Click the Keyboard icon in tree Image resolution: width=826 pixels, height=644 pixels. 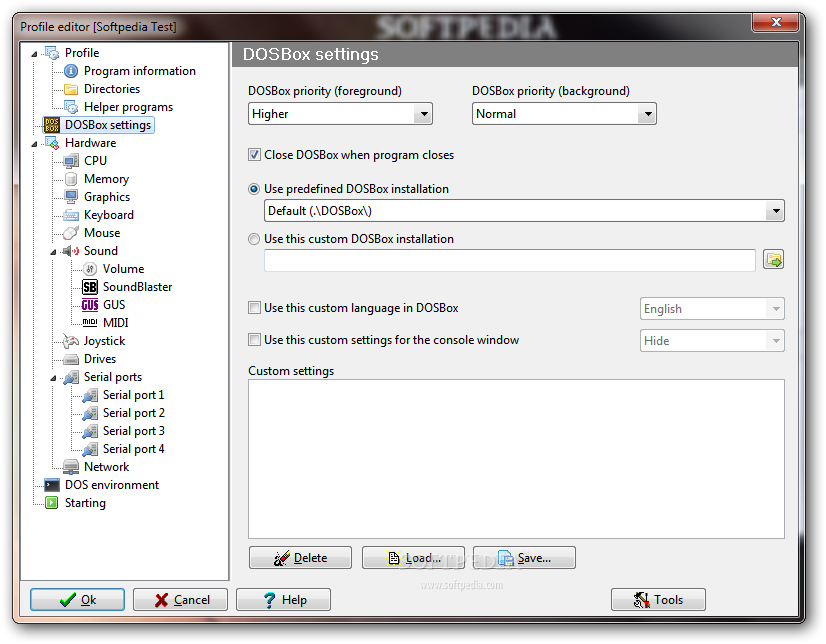coord(71,215)
